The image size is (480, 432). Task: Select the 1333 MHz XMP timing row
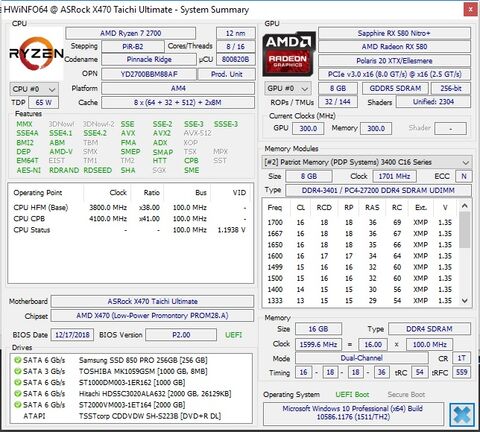(360, 301)
